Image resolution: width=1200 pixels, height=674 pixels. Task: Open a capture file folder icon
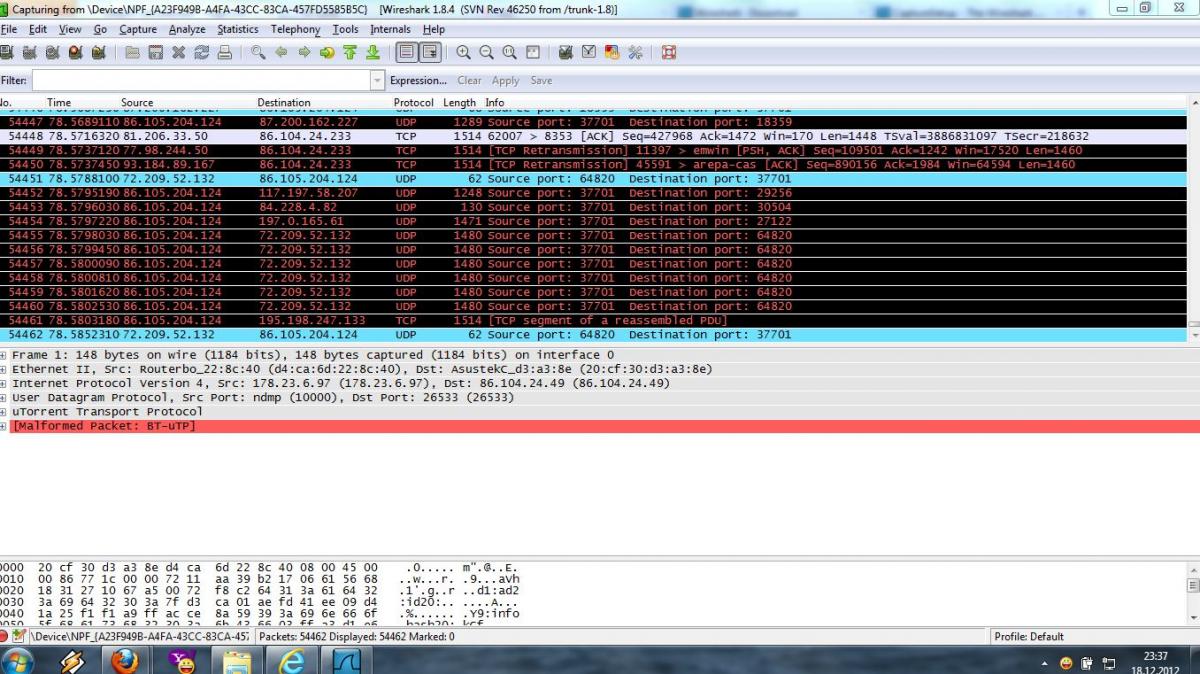pyautogui.click(x=132, y=52)
